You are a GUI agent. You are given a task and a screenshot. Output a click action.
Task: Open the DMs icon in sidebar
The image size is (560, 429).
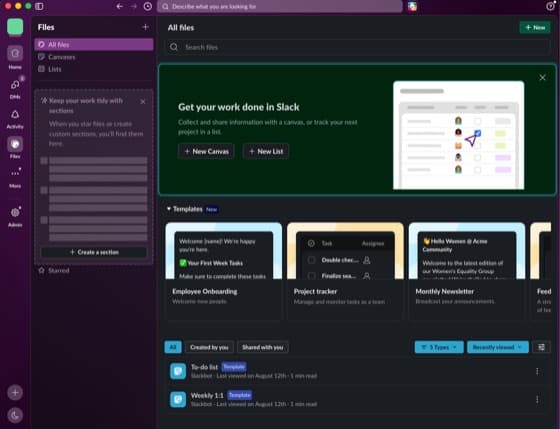(15, 85)
